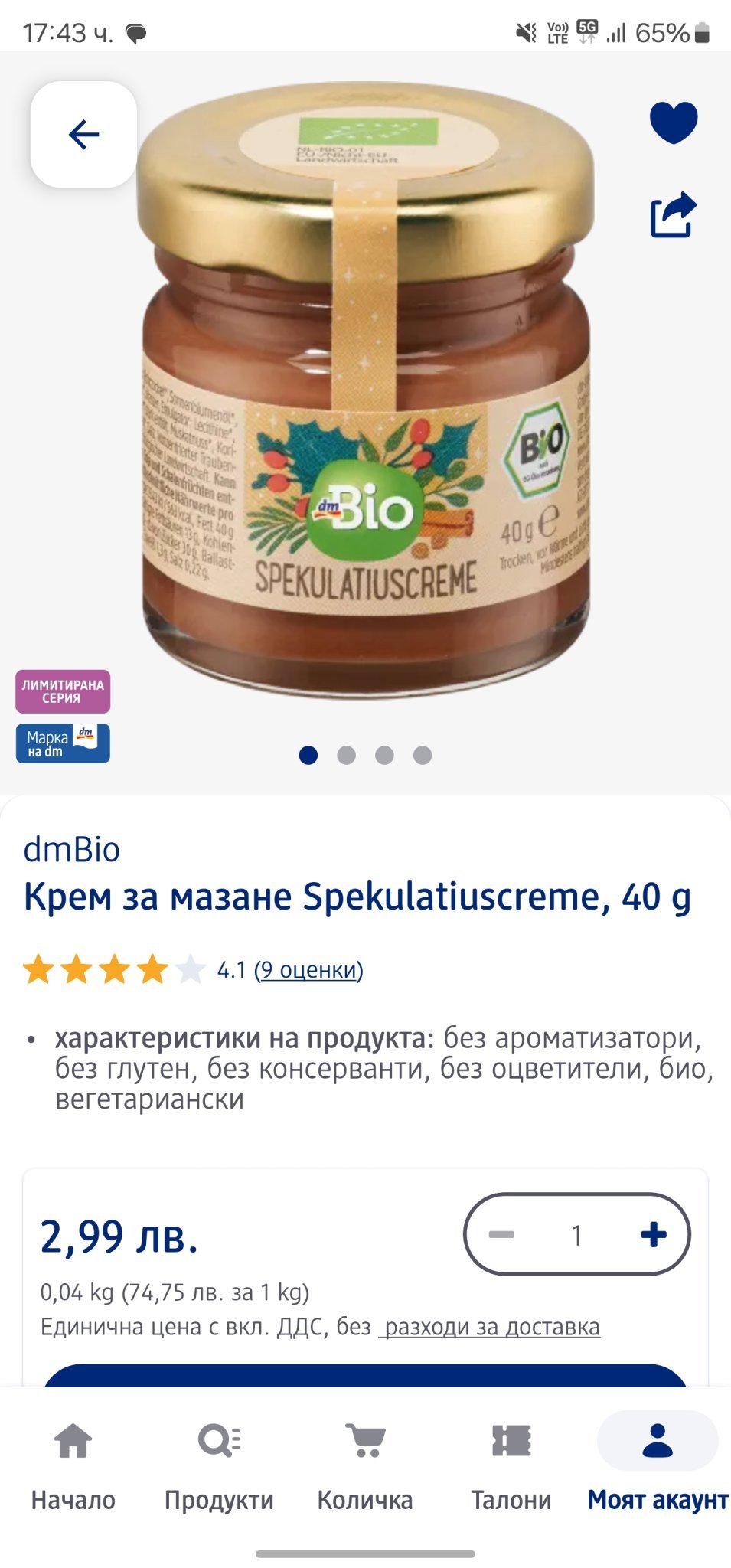
Task: Tap the Лимитирана серия badge
Action: click(x=63, y=691)
